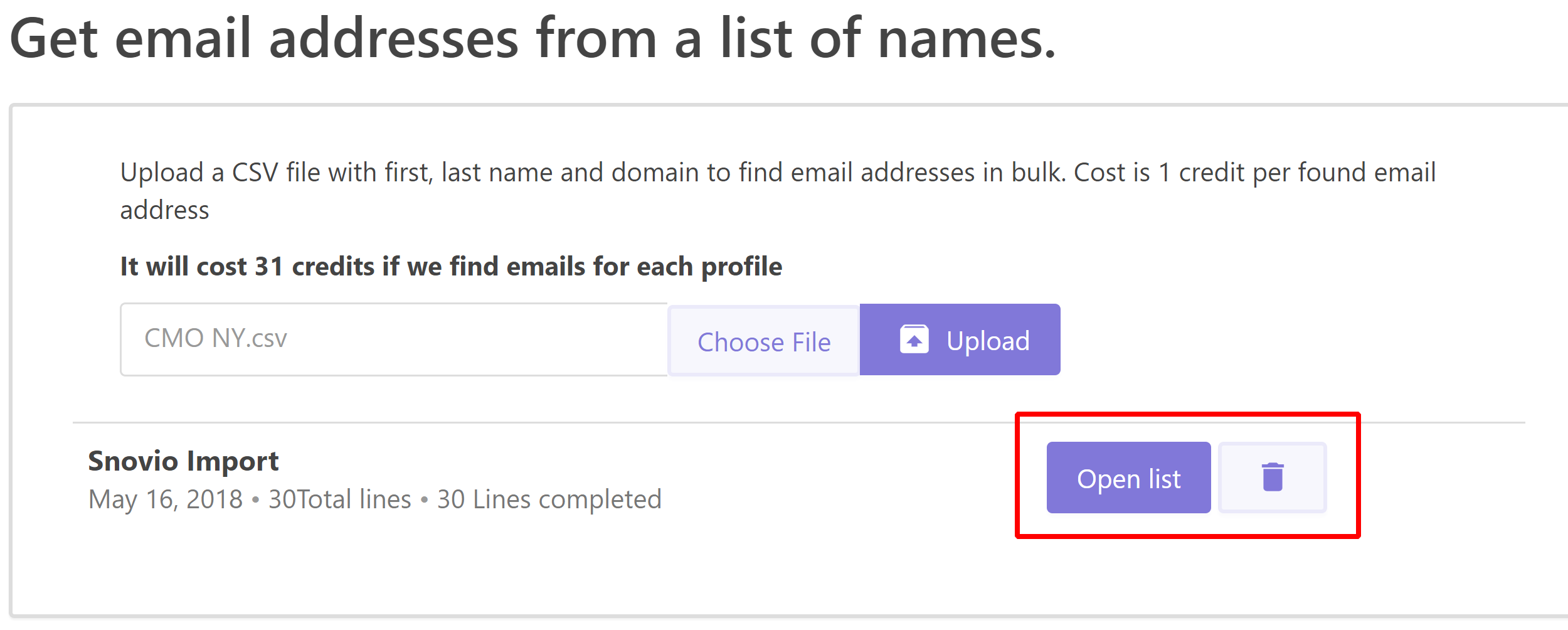Click the Upload button label text
1568x630 pixels.
(988, 341)
